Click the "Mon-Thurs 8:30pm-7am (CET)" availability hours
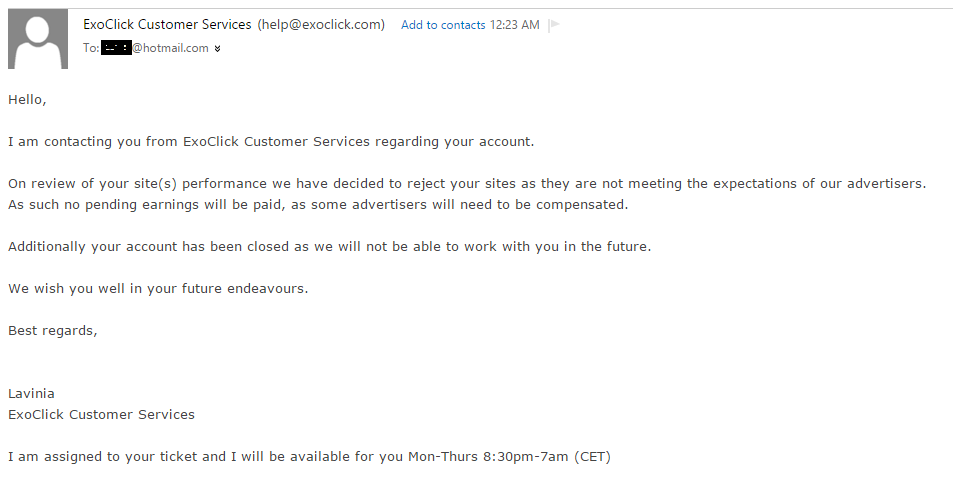 (x=509, y=457)
